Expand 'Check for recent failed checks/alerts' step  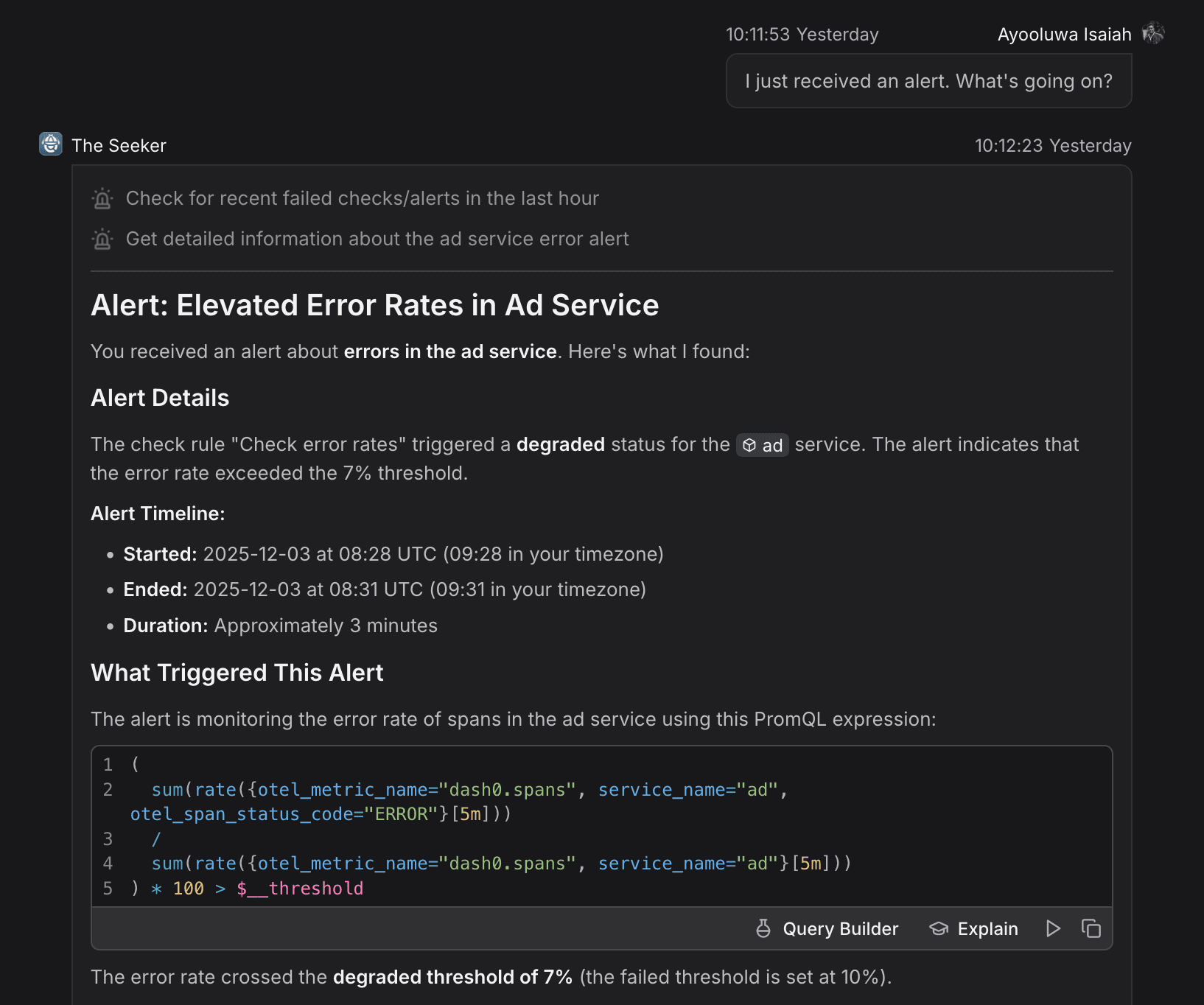(x=362, y=198)
